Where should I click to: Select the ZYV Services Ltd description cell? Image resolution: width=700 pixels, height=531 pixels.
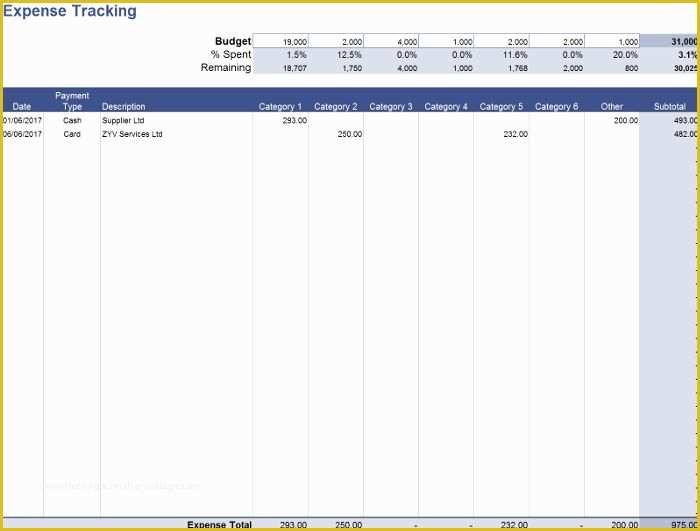132,134
